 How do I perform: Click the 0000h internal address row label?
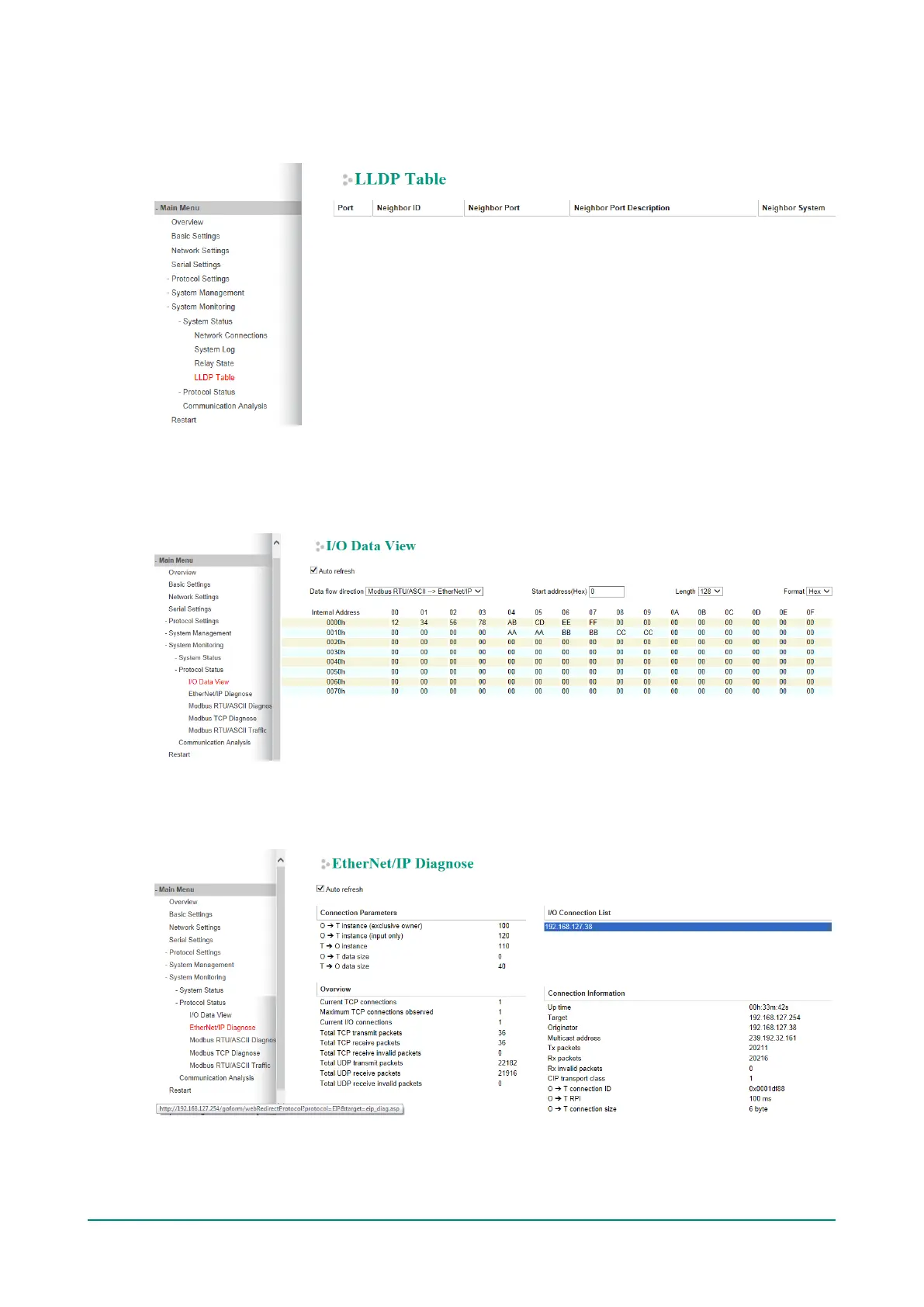tap(336, 622)
